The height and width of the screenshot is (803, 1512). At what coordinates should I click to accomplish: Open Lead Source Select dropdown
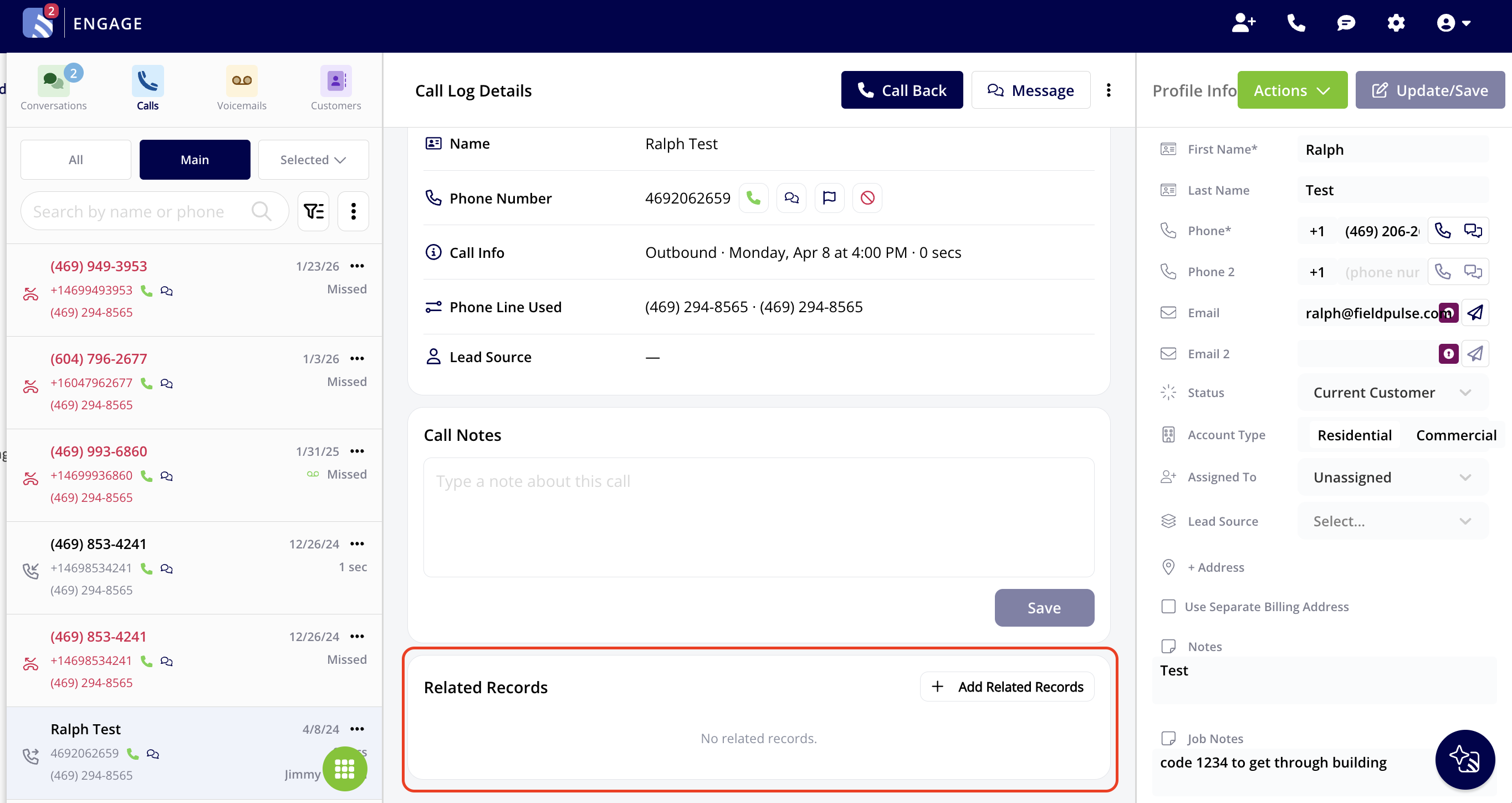click(x=1392, y=521)
